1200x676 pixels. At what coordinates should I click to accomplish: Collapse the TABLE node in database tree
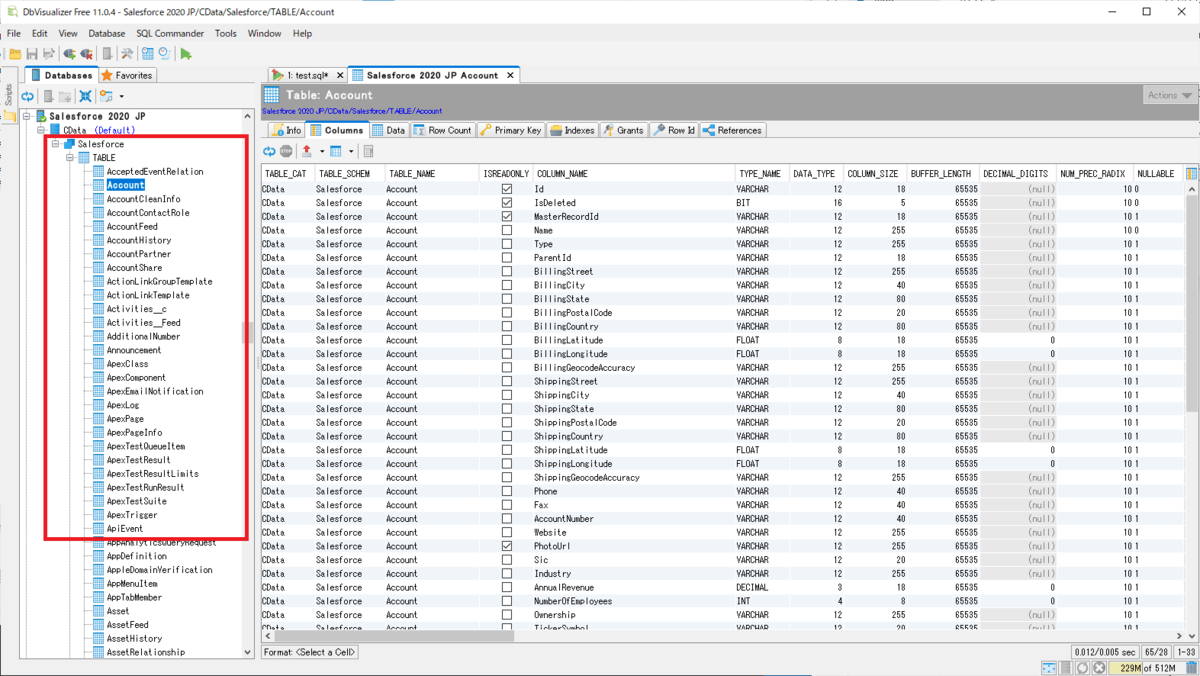click(x=71, y=158)
